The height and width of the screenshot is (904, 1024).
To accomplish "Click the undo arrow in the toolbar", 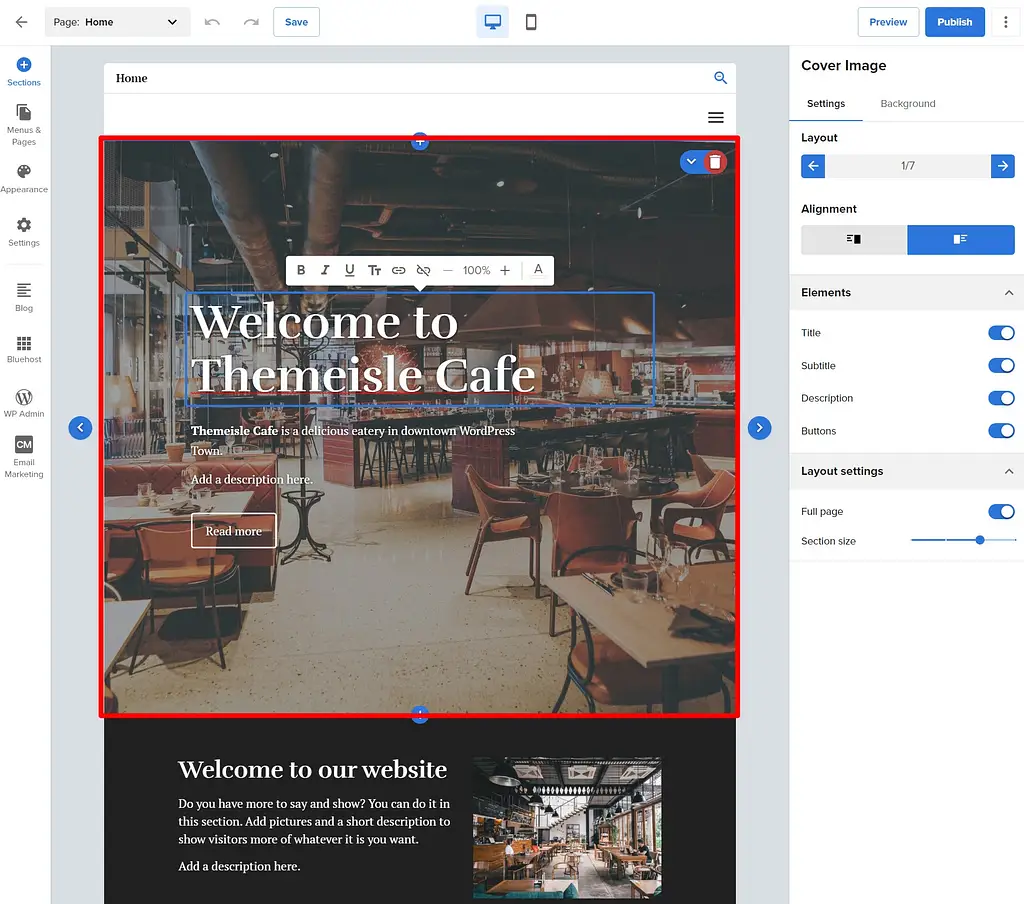I will coord(212,21).
